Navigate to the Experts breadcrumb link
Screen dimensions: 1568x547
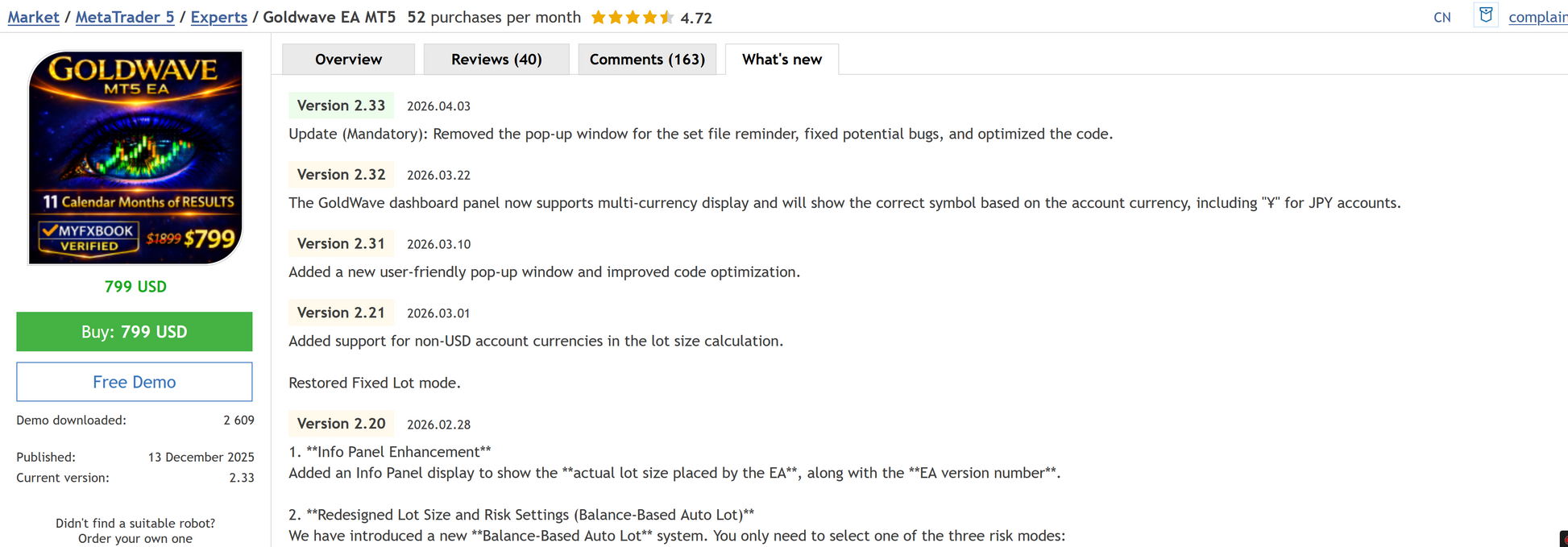pyautogui.click(x=218, y=18)
